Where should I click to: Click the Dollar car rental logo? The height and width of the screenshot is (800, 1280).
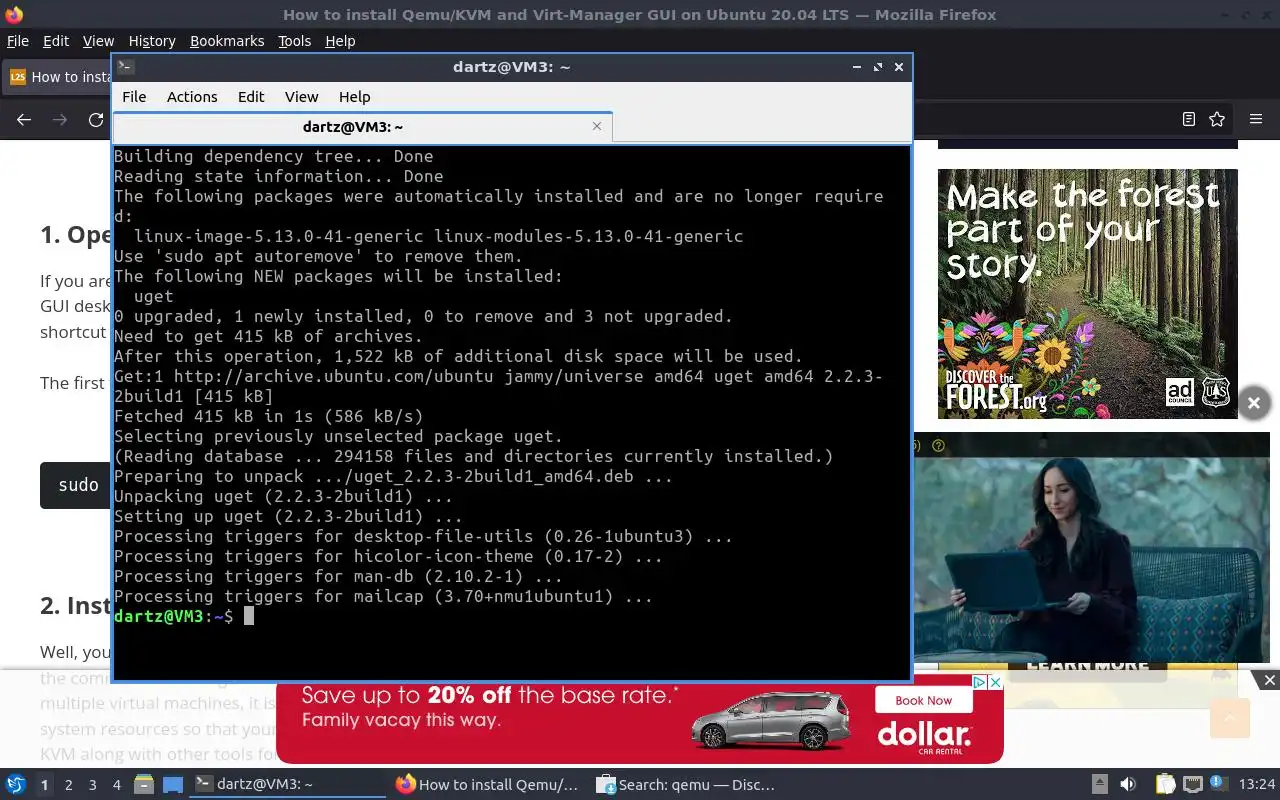click(x=925, y=740)
